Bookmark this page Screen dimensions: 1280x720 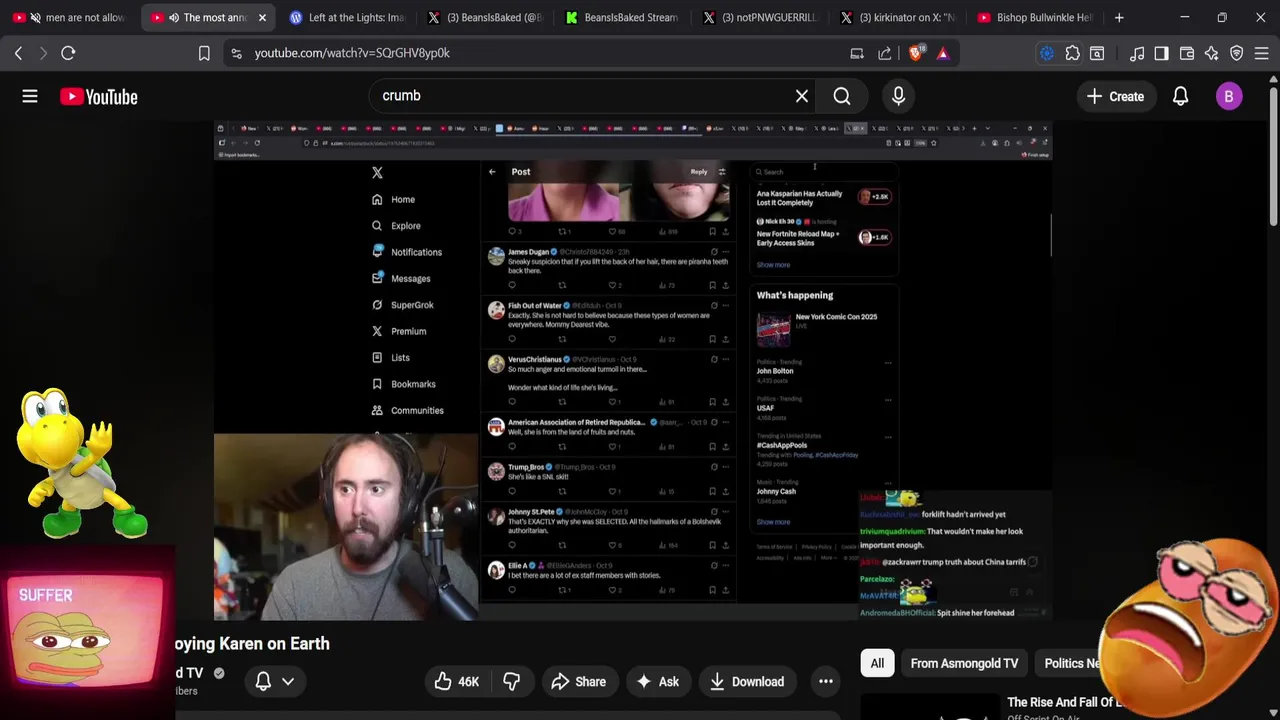[204, 53]
